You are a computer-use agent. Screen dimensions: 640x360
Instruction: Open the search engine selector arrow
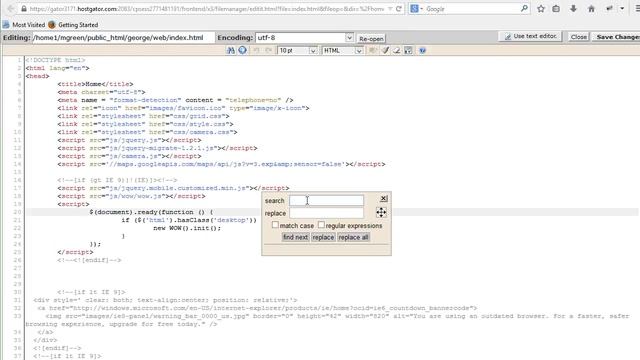421,9
